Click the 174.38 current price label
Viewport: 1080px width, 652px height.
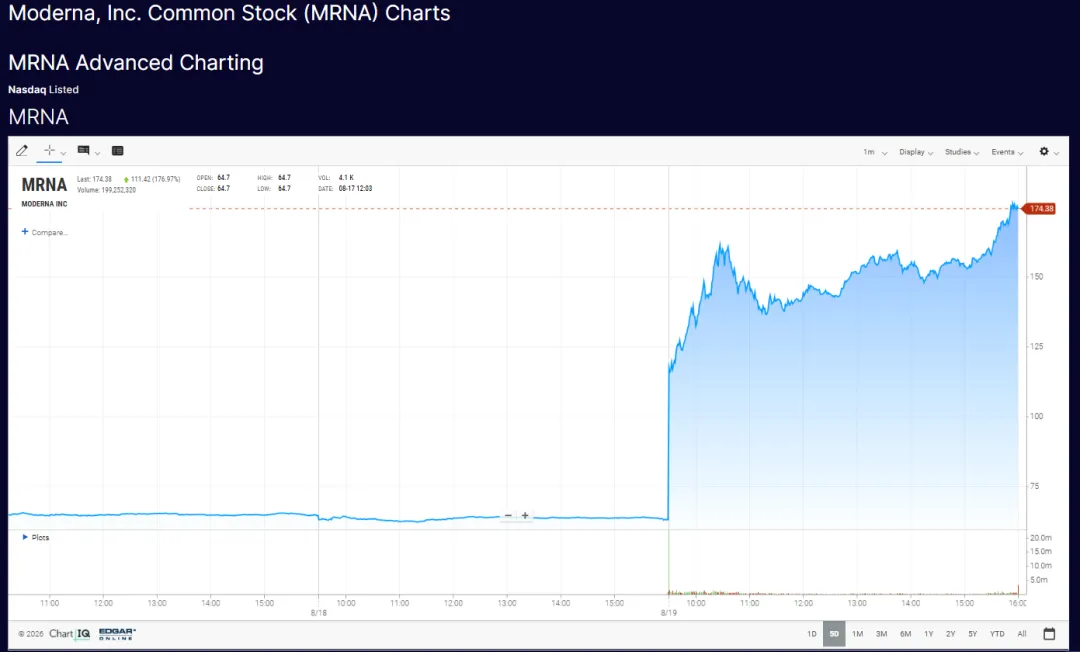(1040, 209)
